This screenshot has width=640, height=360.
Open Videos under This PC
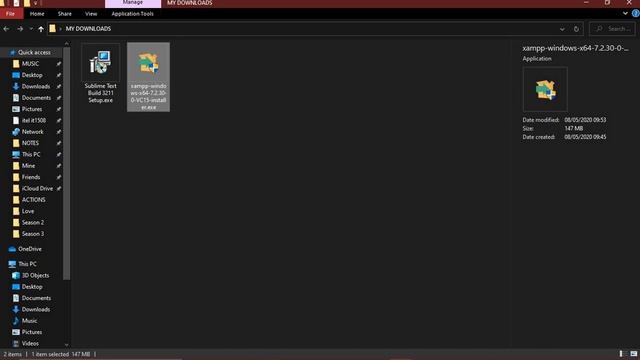30,344
